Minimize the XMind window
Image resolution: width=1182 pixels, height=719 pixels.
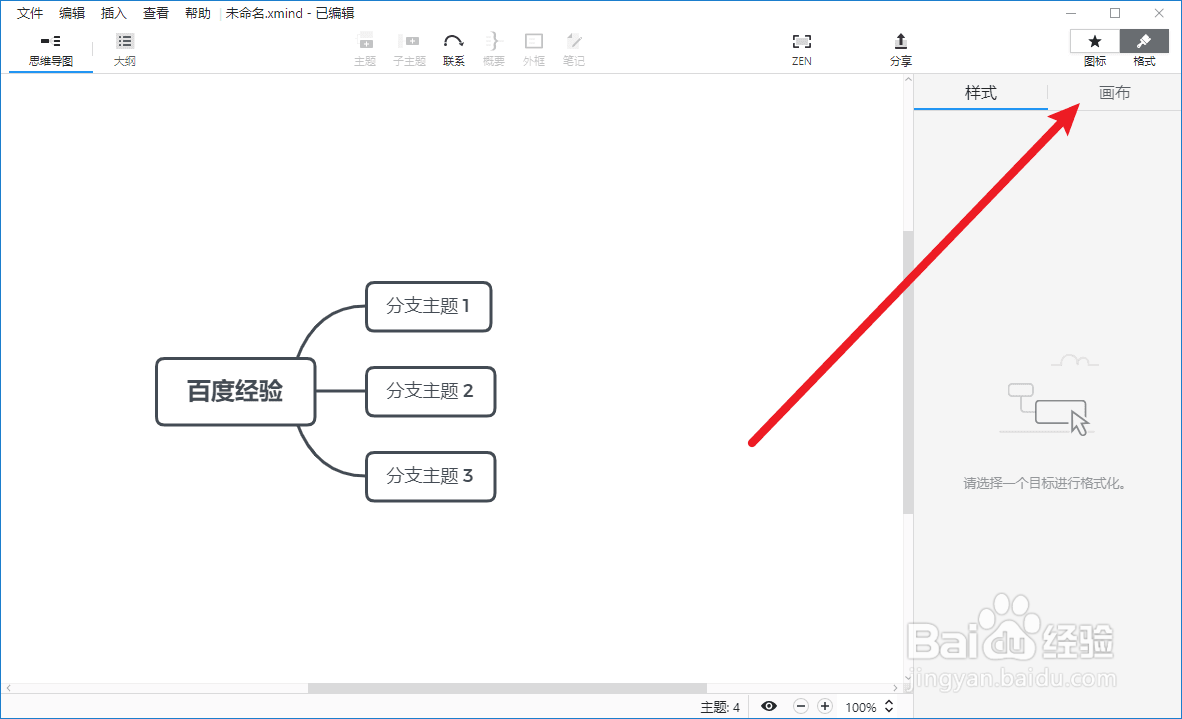point(1071,14)
